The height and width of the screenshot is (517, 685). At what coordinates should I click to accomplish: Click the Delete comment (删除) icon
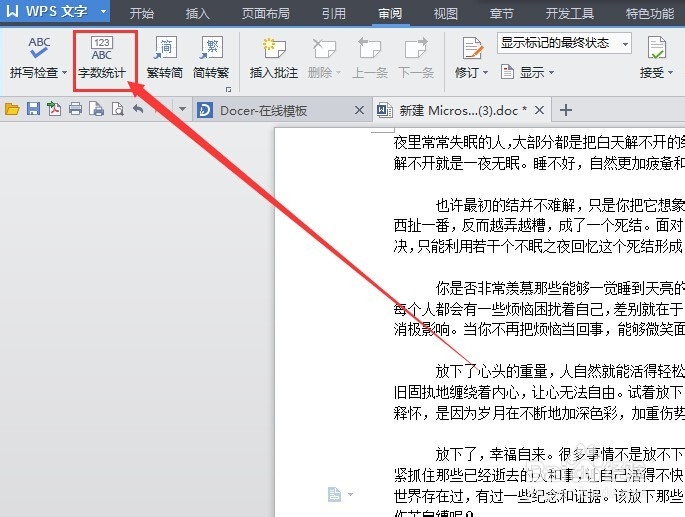click(x=324, y=48)
